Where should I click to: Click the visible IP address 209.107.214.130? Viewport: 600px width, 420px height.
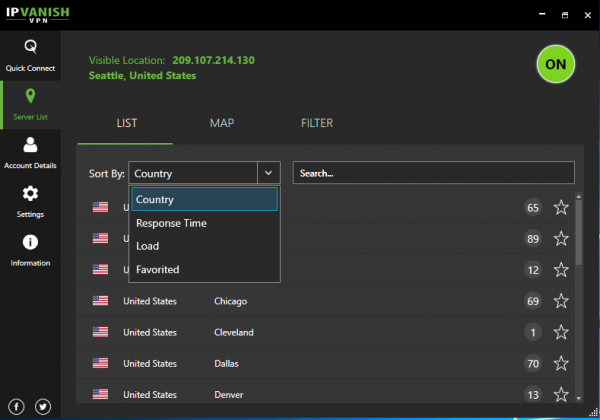213,60
